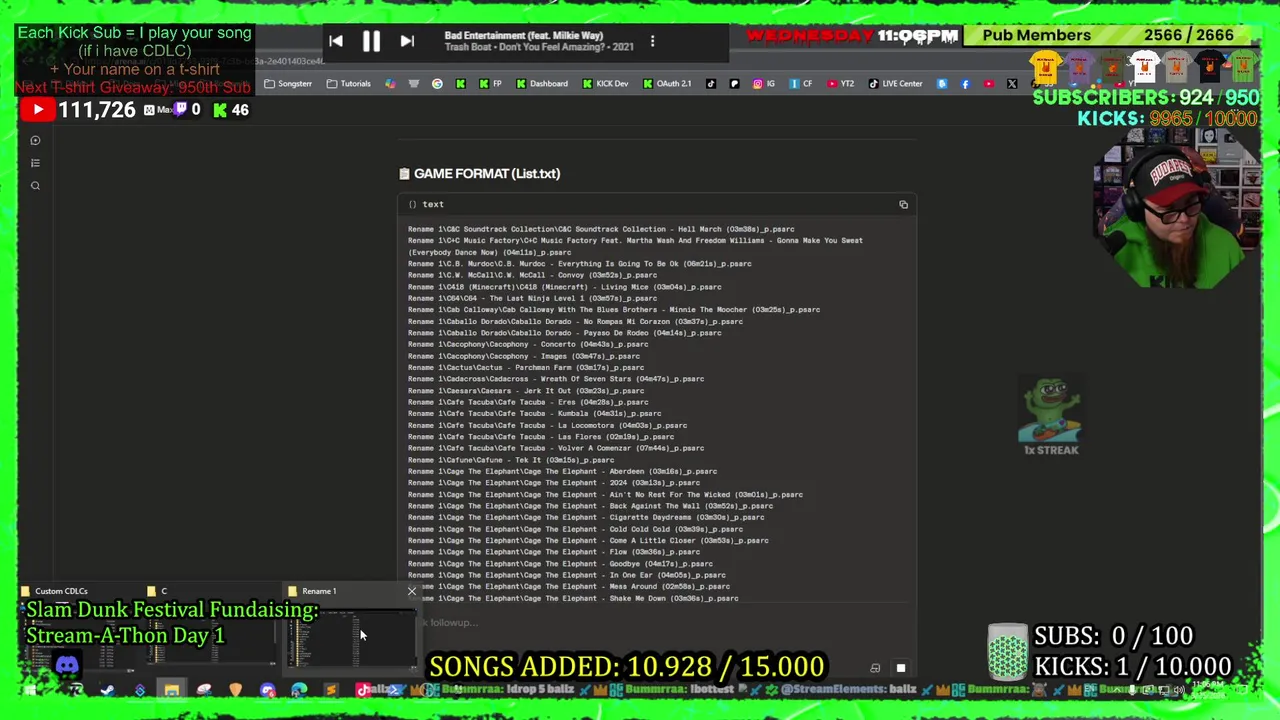This screenshot has height=720, width=1280.
Task: Open the red YouTube bookmark icon
Action: pyautogui.click(x=989, y=84)
